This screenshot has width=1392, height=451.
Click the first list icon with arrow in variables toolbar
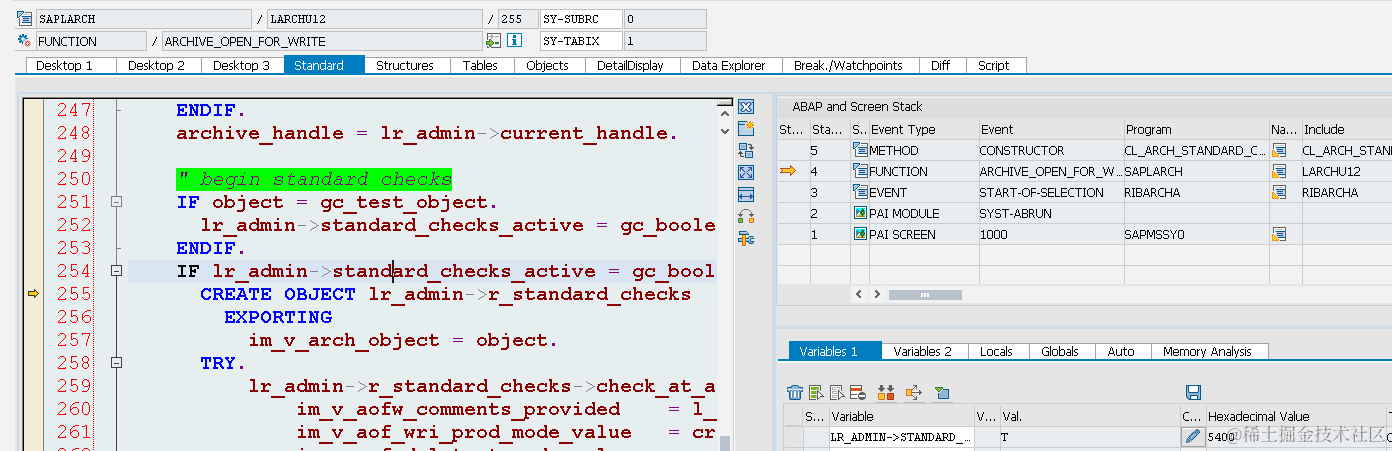tap(817, 393)
